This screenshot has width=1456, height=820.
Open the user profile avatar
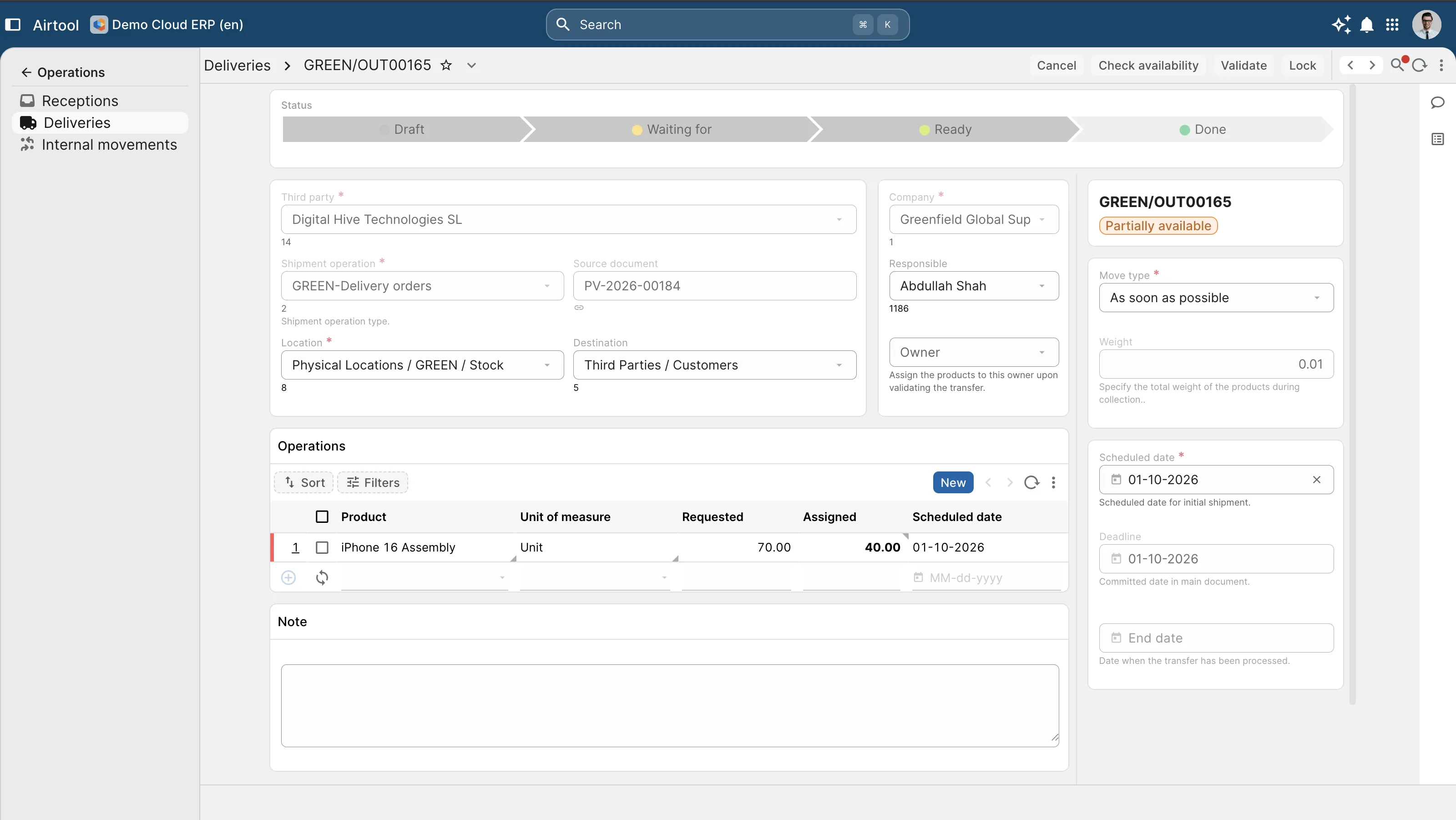pos(1426,24)
